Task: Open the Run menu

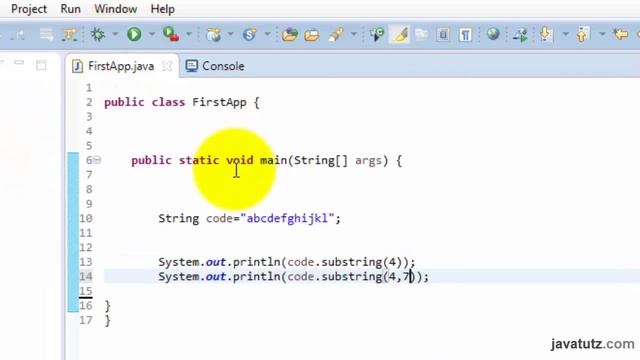Action: coord(70,9)
